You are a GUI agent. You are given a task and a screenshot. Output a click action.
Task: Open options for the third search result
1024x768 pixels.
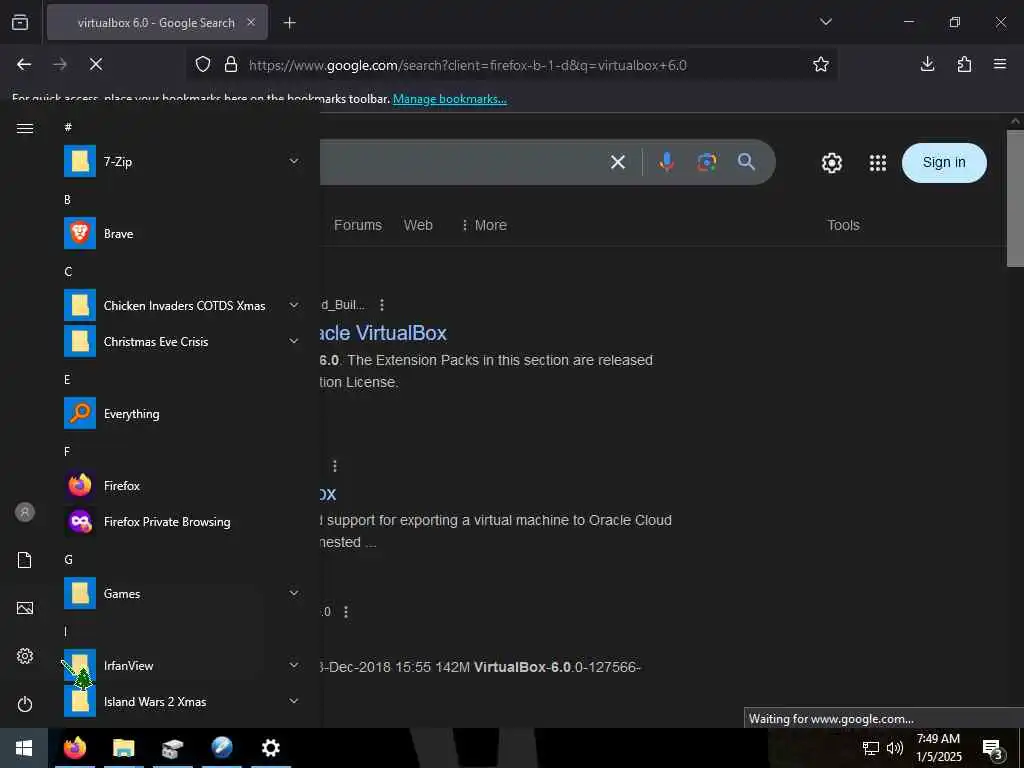point(346,612)
